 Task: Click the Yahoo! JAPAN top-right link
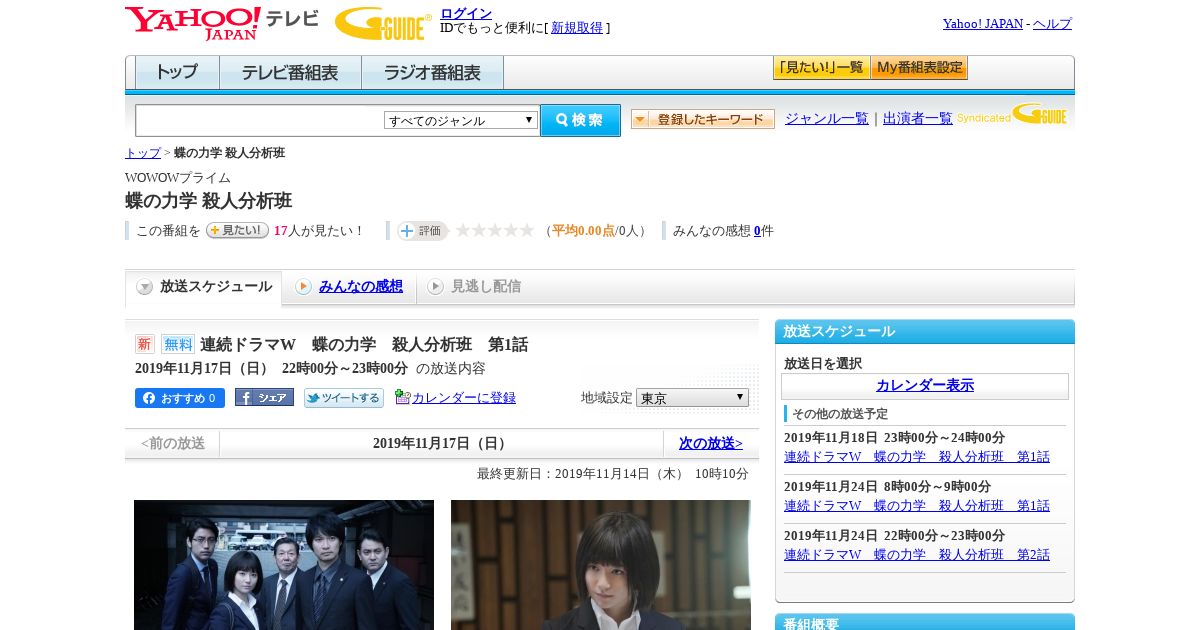click(x=983, y=24)
